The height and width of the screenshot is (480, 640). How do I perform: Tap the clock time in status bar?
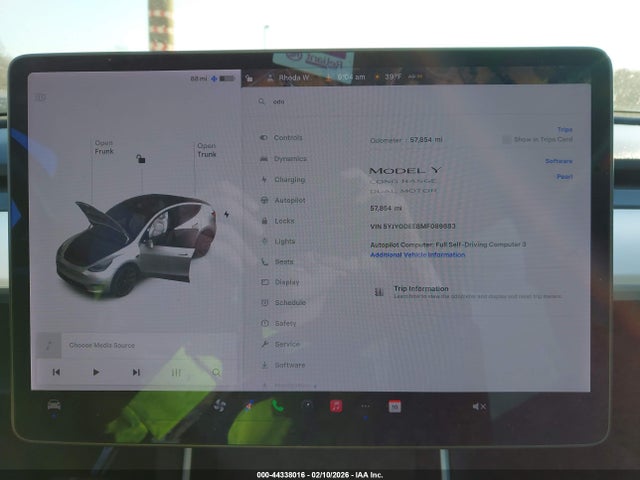(351, 77)
